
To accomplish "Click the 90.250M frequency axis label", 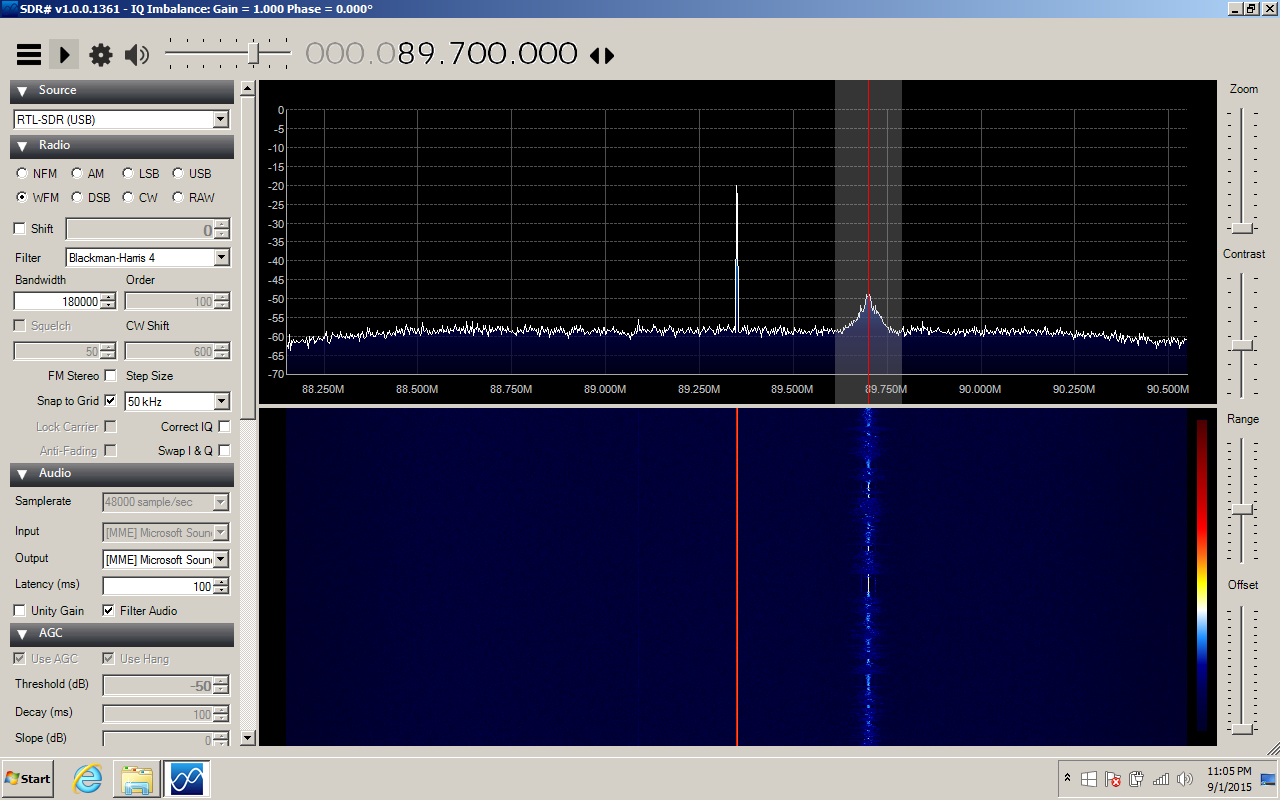I will click(x=1074, y=389).
